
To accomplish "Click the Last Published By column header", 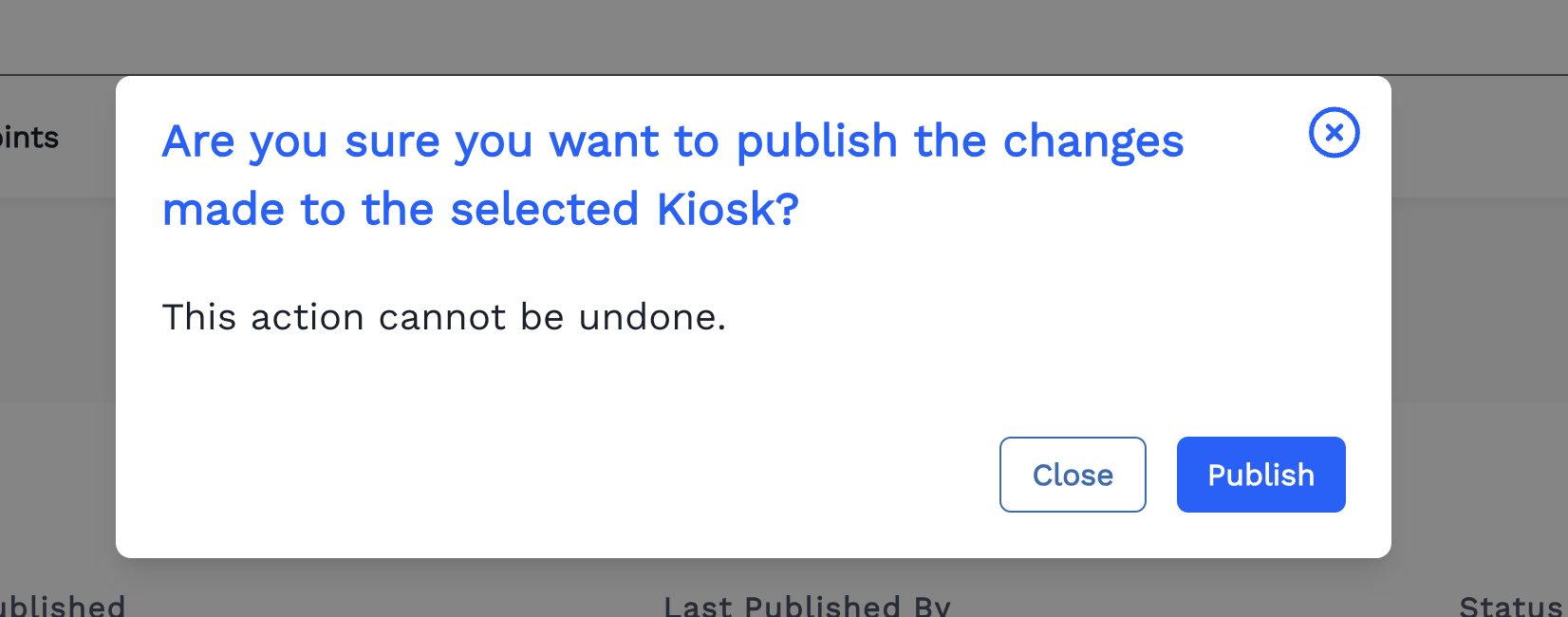I will coord(808,605).
